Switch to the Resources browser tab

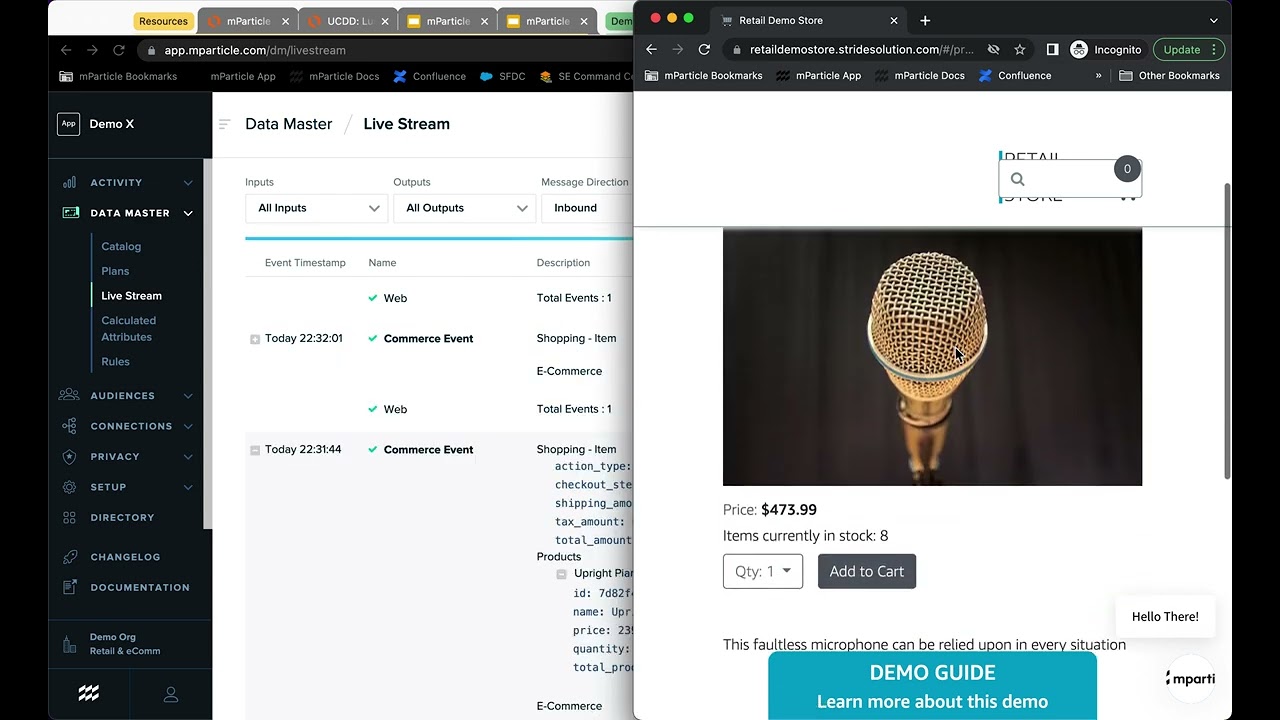(x=163, y=21)
